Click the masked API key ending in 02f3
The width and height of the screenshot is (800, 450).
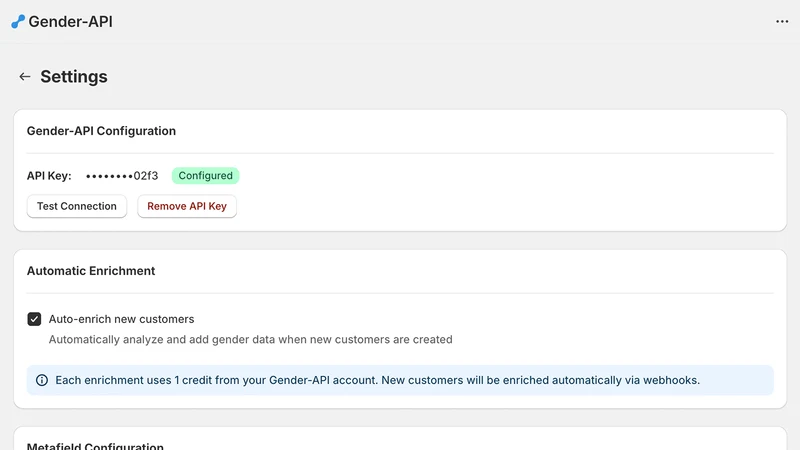coord(122,176)
